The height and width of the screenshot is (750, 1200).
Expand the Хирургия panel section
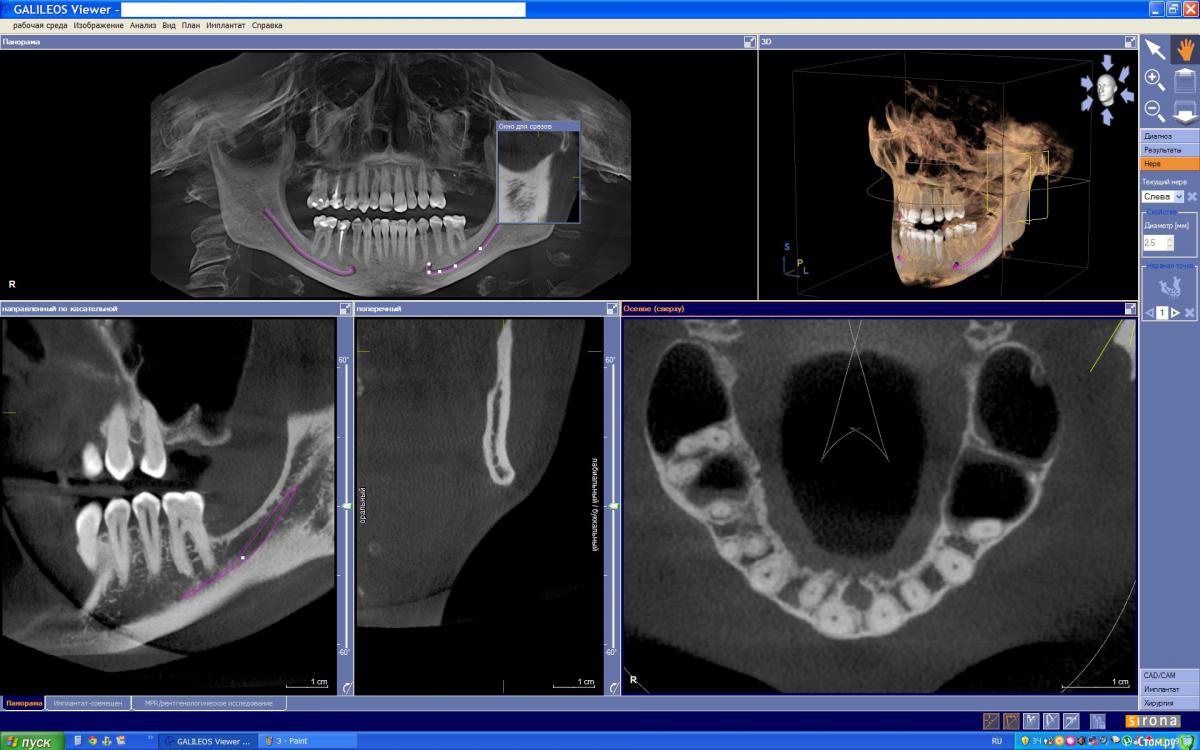pos(1169,703)
